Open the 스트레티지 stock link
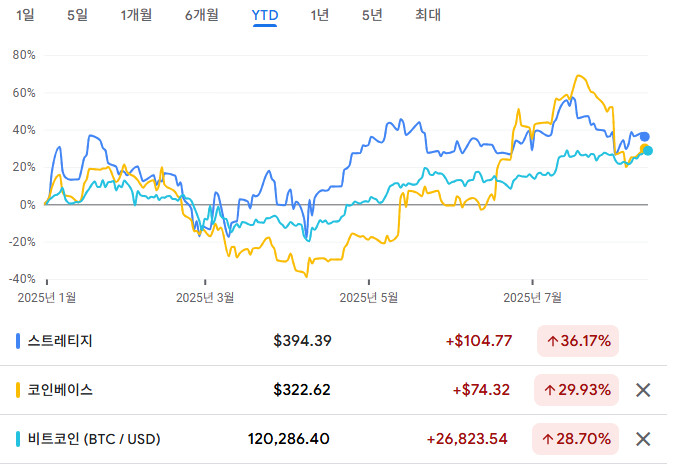The image size is (685, 466). click(61, 341)
